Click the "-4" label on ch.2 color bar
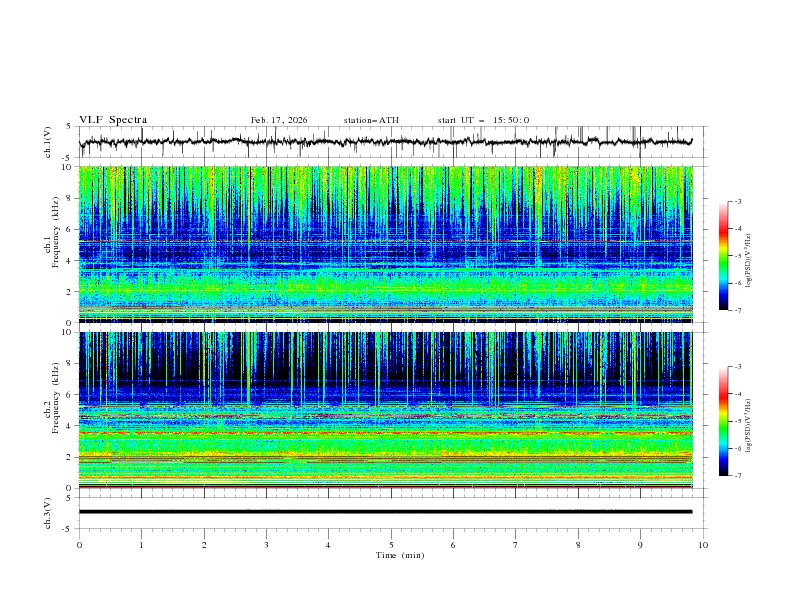 coord(738,394)
